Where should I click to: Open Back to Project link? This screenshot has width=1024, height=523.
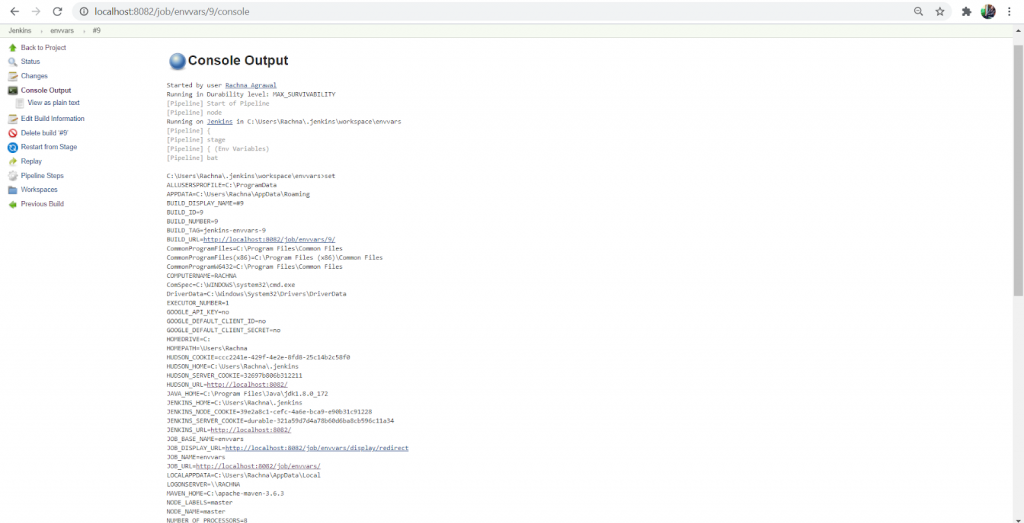(43, 48)
